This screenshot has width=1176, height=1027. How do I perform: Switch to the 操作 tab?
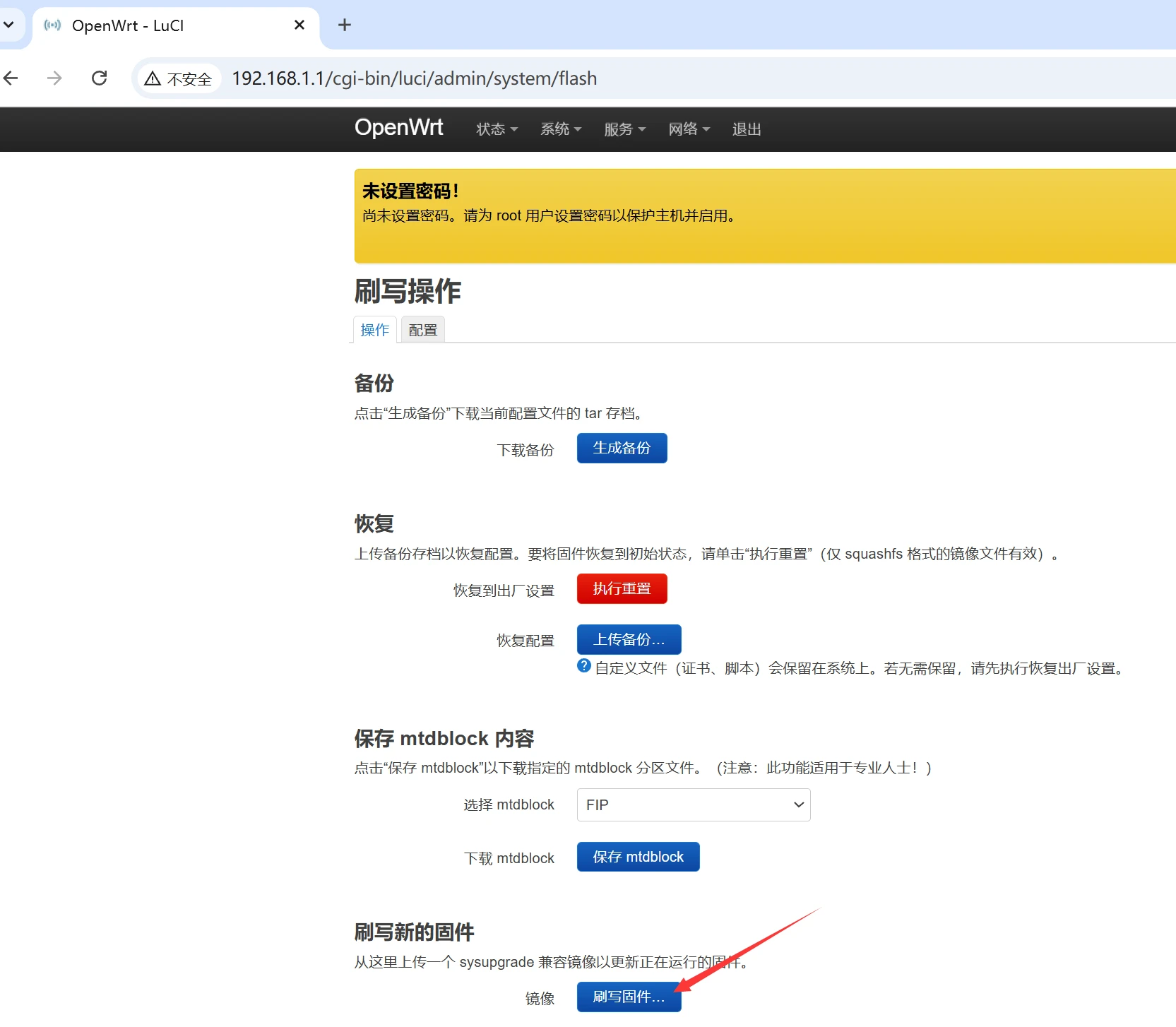pyautogui.click(x=375, y=330)
